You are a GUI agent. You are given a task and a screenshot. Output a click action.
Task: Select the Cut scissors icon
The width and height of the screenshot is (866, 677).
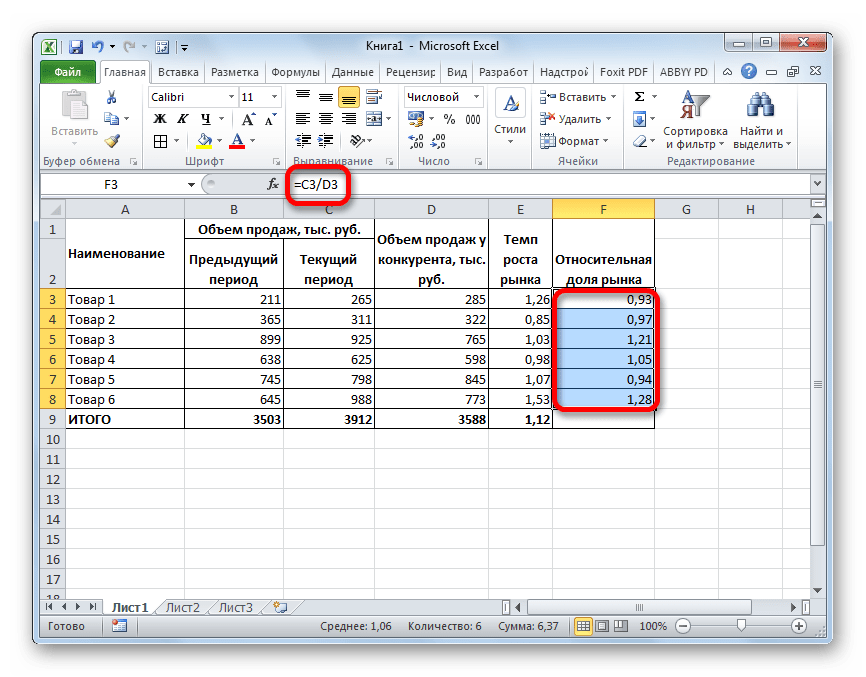coord(112,98)
